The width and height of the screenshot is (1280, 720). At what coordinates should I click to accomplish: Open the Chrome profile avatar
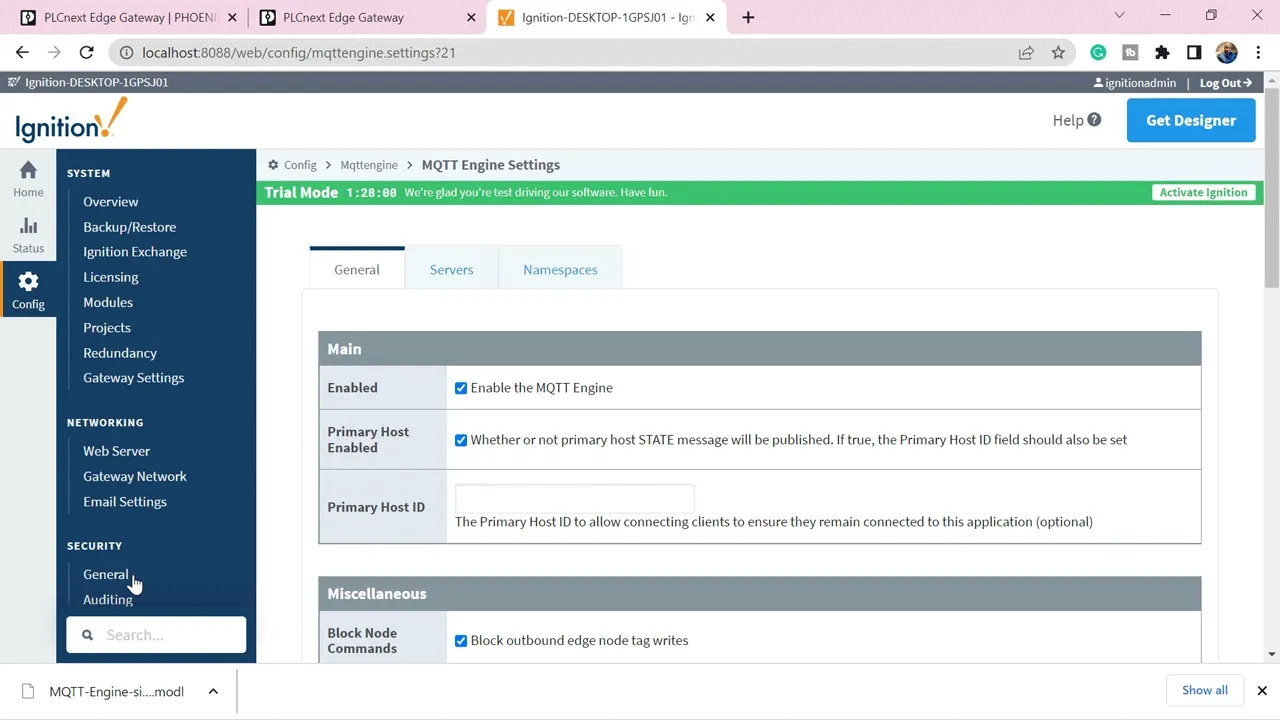1226,53
